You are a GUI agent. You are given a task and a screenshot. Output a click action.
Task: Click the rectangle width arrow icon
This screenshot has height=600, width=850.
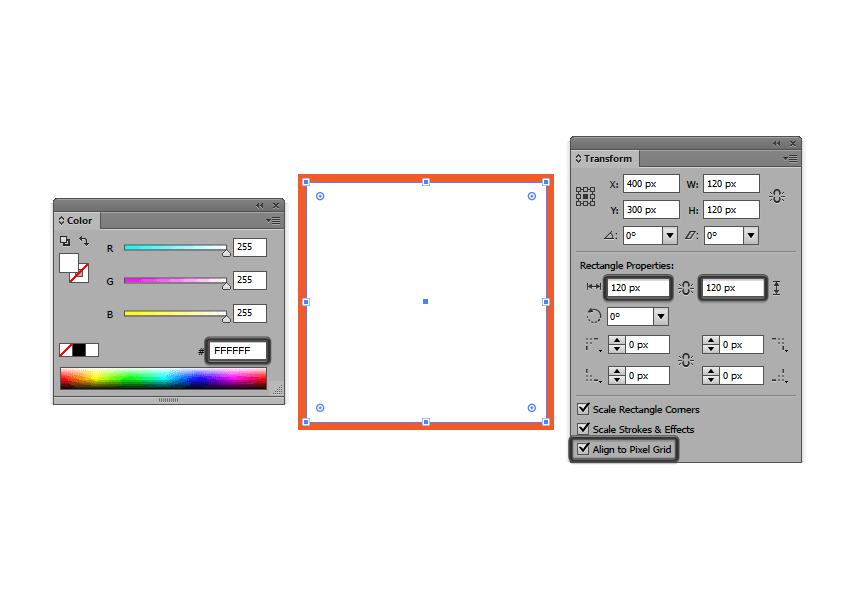click(594, 287)
